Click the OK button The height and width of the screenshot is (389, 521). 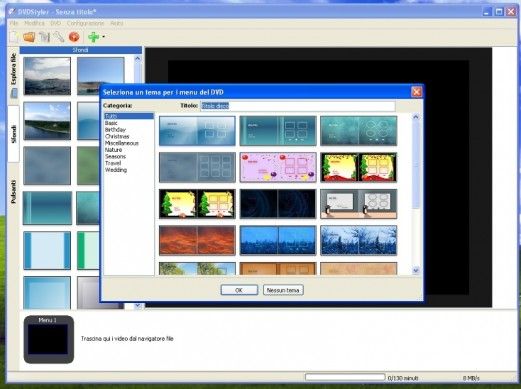(x=239, y=290)
